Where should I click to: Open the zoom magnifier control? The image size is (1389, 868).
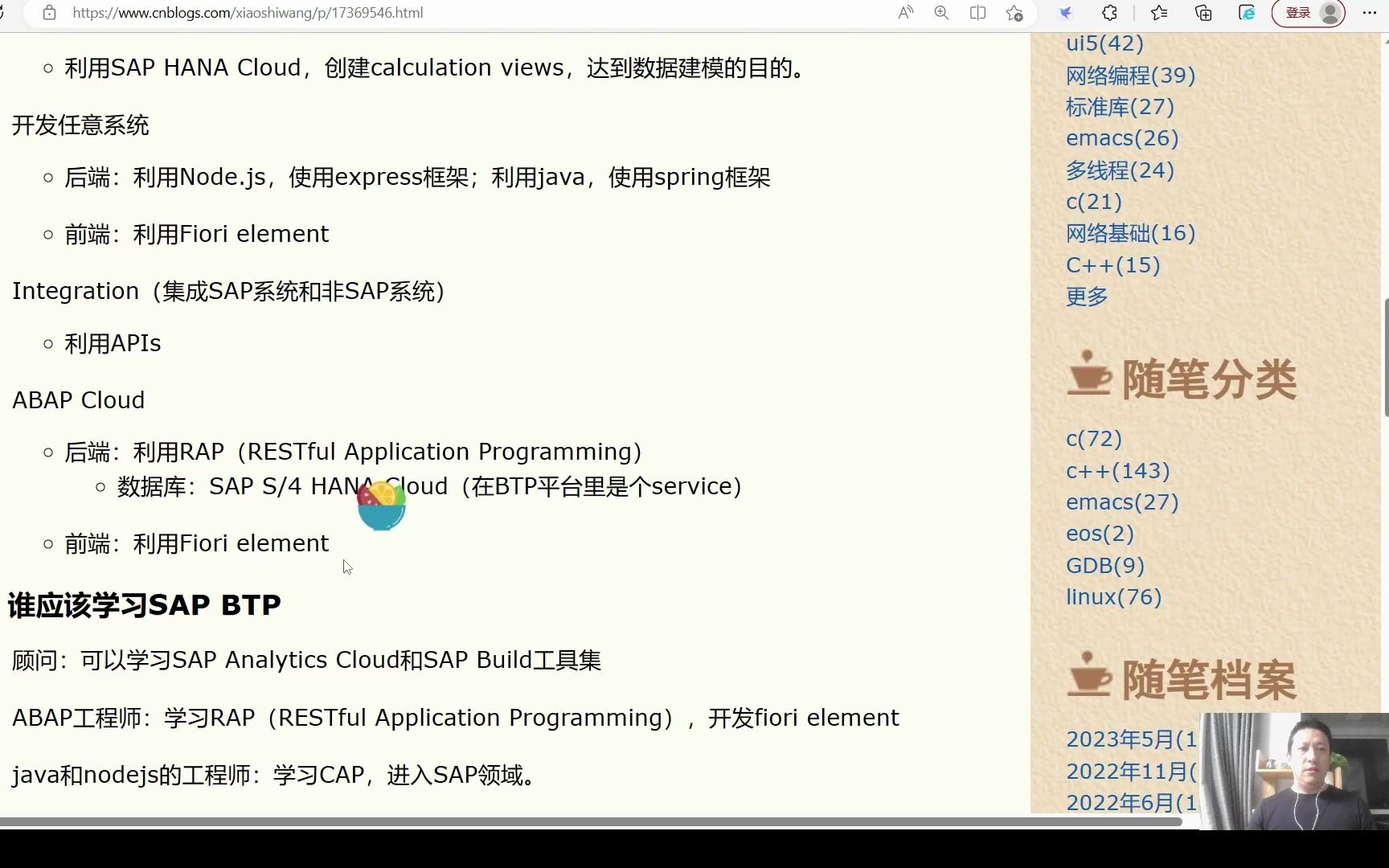[x=941, y=13]
